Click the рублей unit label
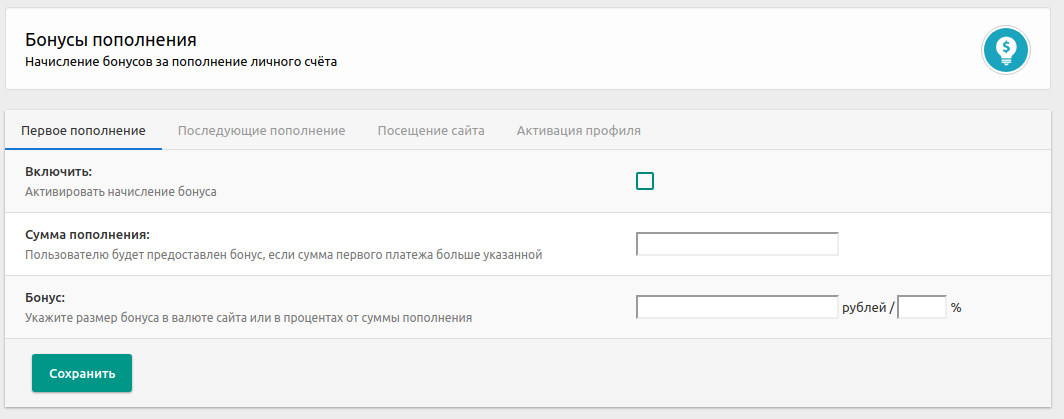The width and height of the screenshot is (1064, 419). [x=864, y=308]
